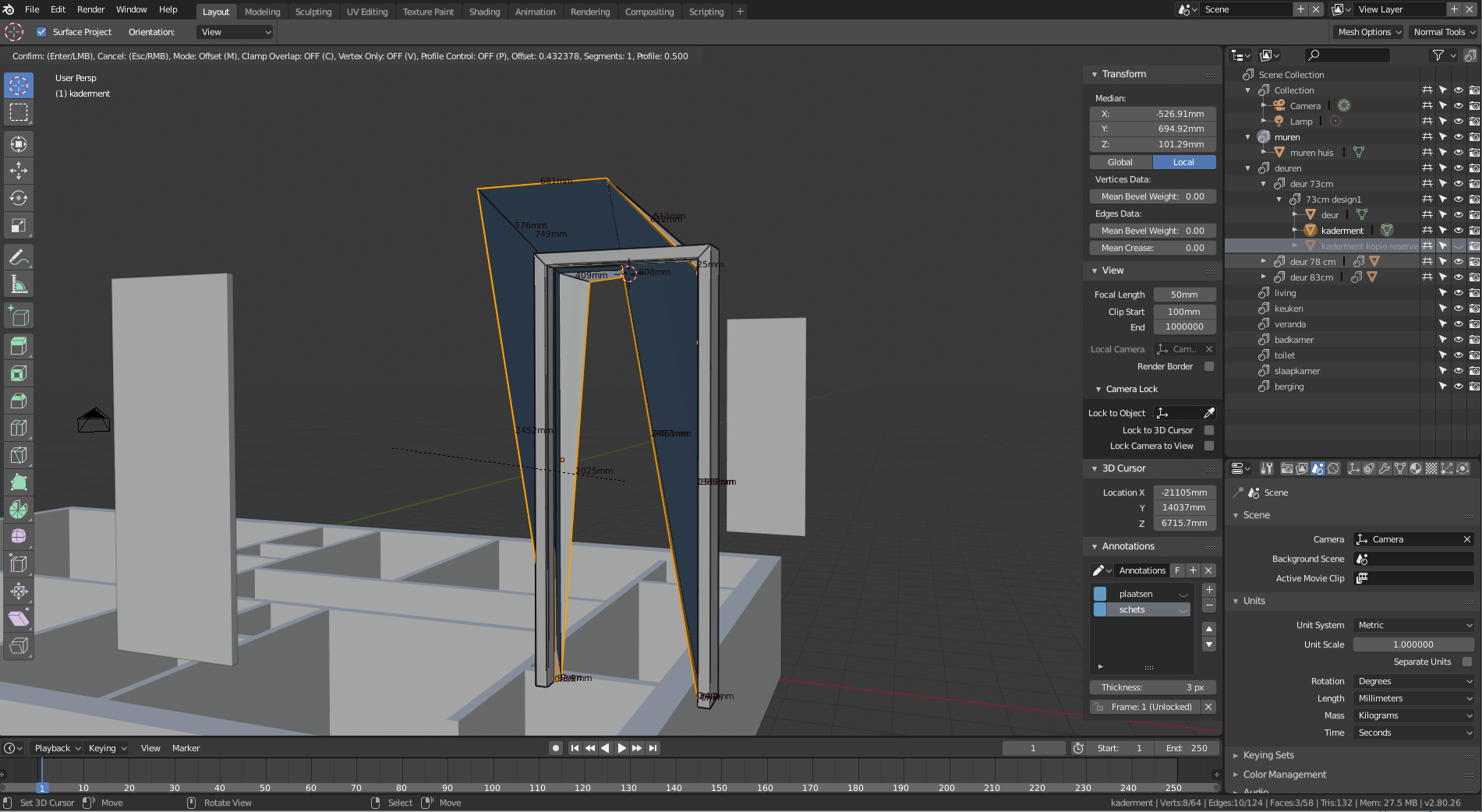Choose the Inset Faces tool

point(19,373)
